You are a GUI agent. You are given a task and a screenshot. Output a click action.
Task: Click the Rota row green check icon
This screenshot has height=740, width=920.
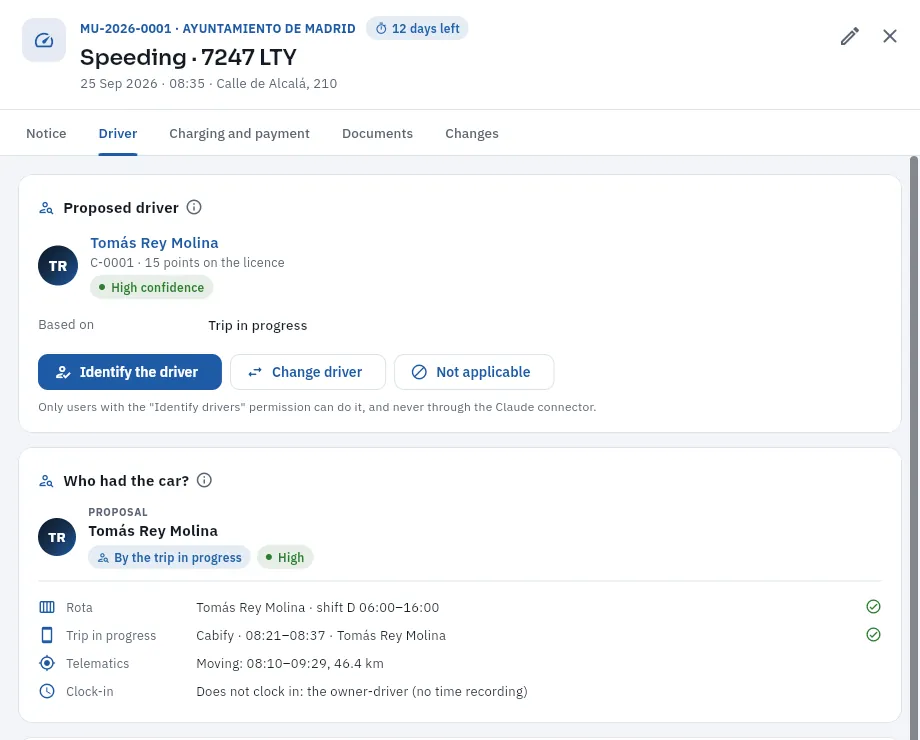(x=873, y=607)
